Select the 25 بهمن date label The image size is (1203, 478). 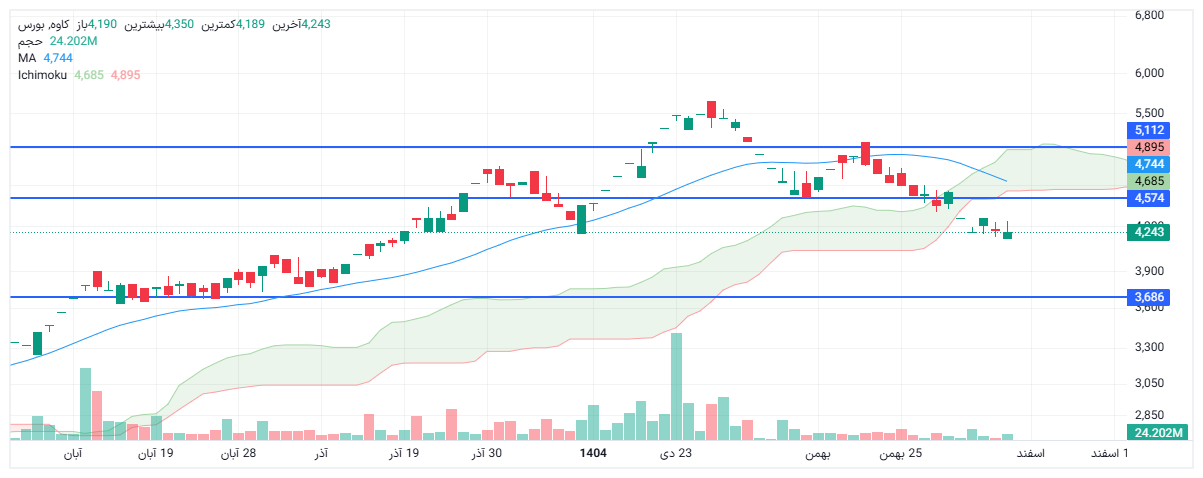[x=900, y=454]
